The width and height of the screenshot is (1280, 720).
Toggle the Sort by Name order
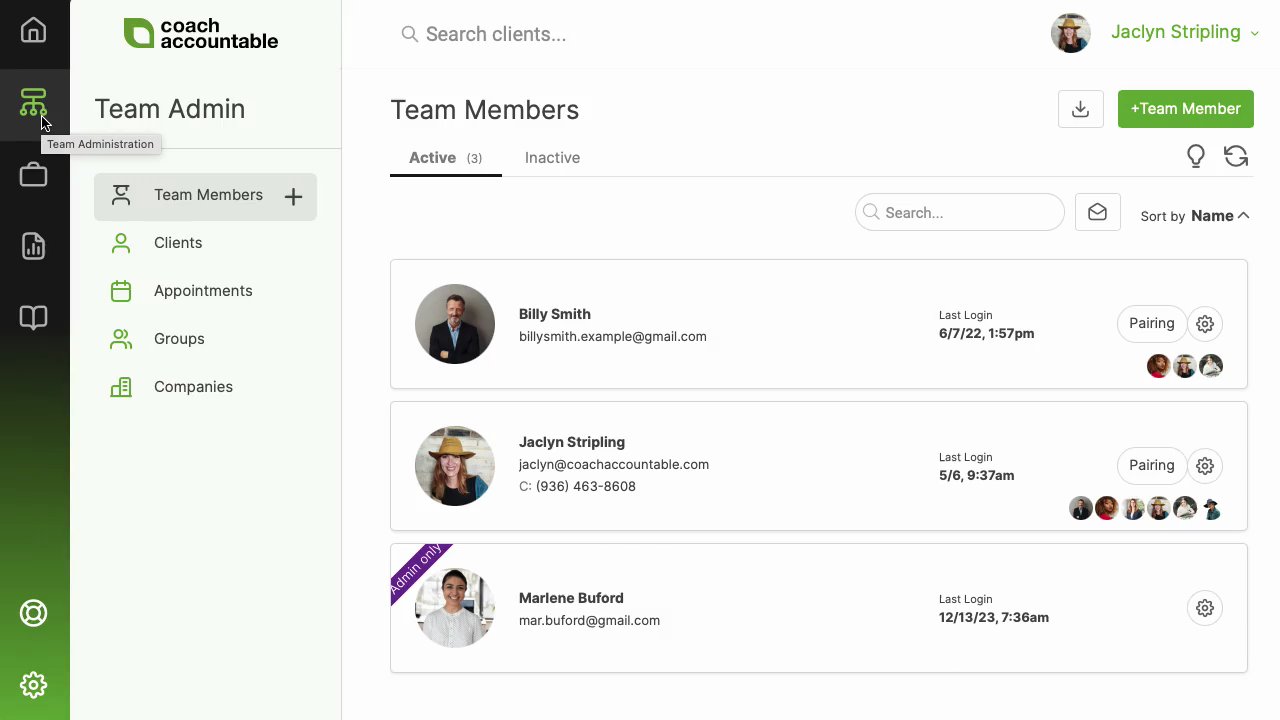point(1219,216)
